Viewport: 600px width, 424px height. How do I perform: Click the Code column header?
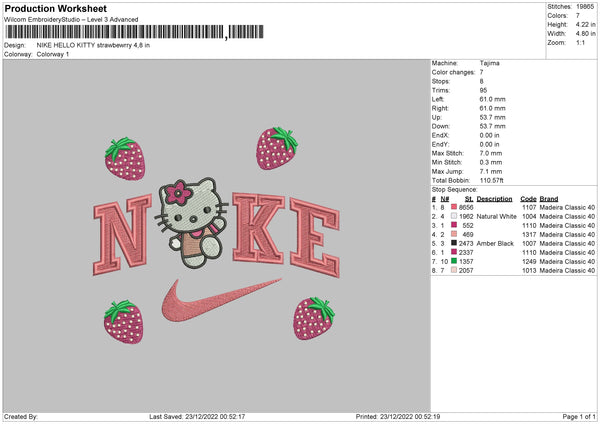click(528, 199)
